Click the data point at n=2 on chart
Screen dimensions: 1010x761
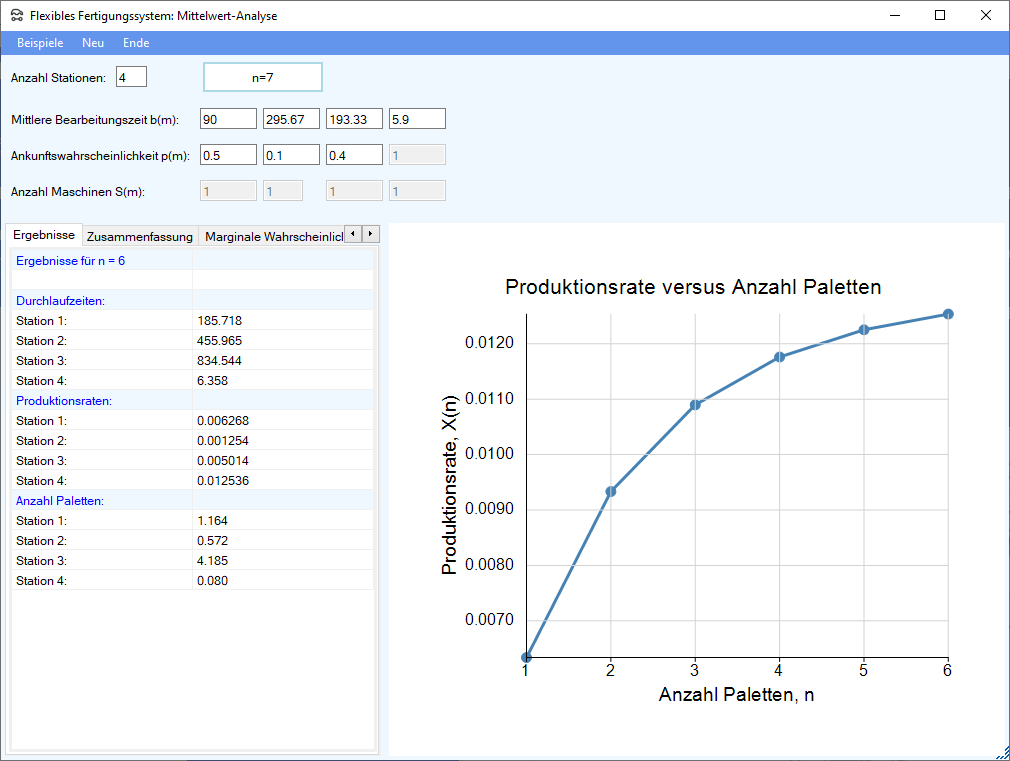click(x=610, y=491)
